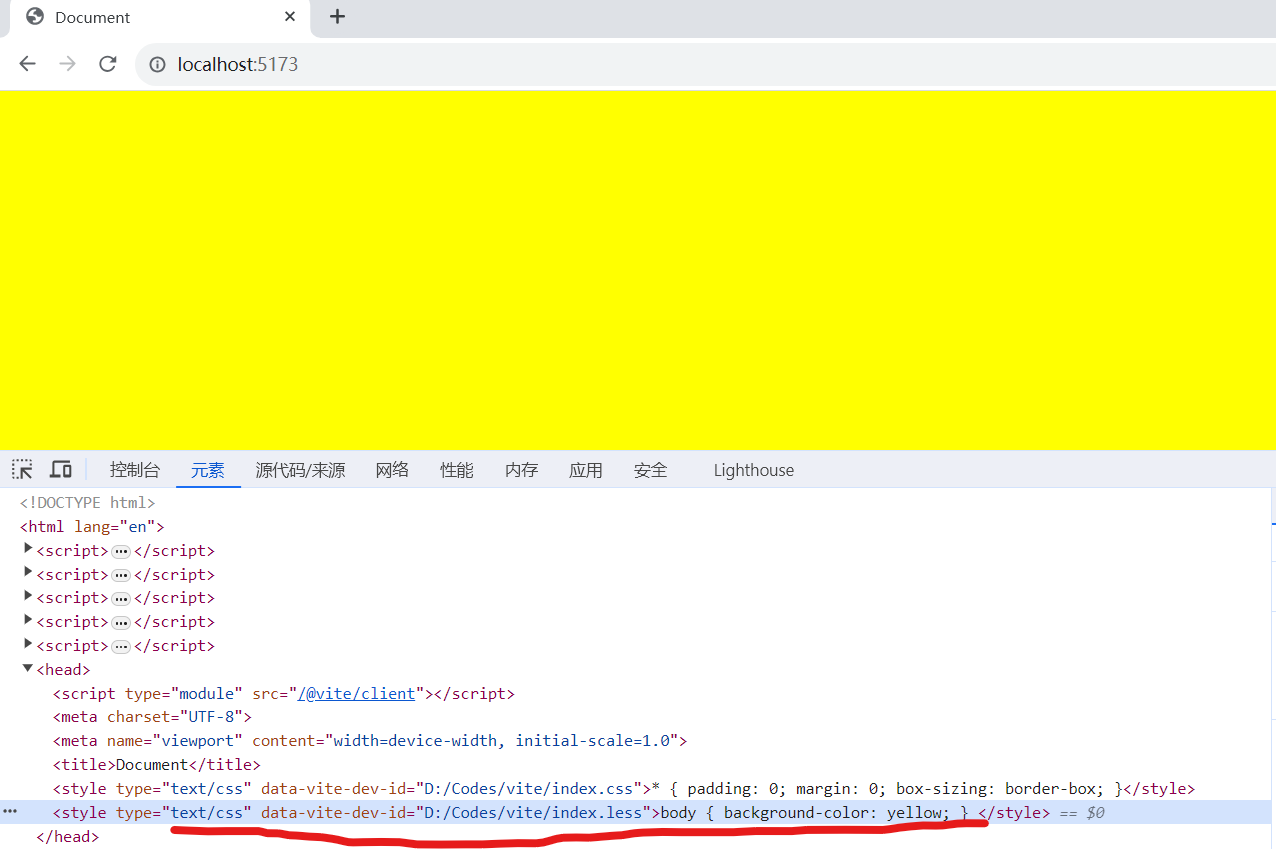Open the 网络 tab
Screen dimensions: 1276x850
click(392, 470)
